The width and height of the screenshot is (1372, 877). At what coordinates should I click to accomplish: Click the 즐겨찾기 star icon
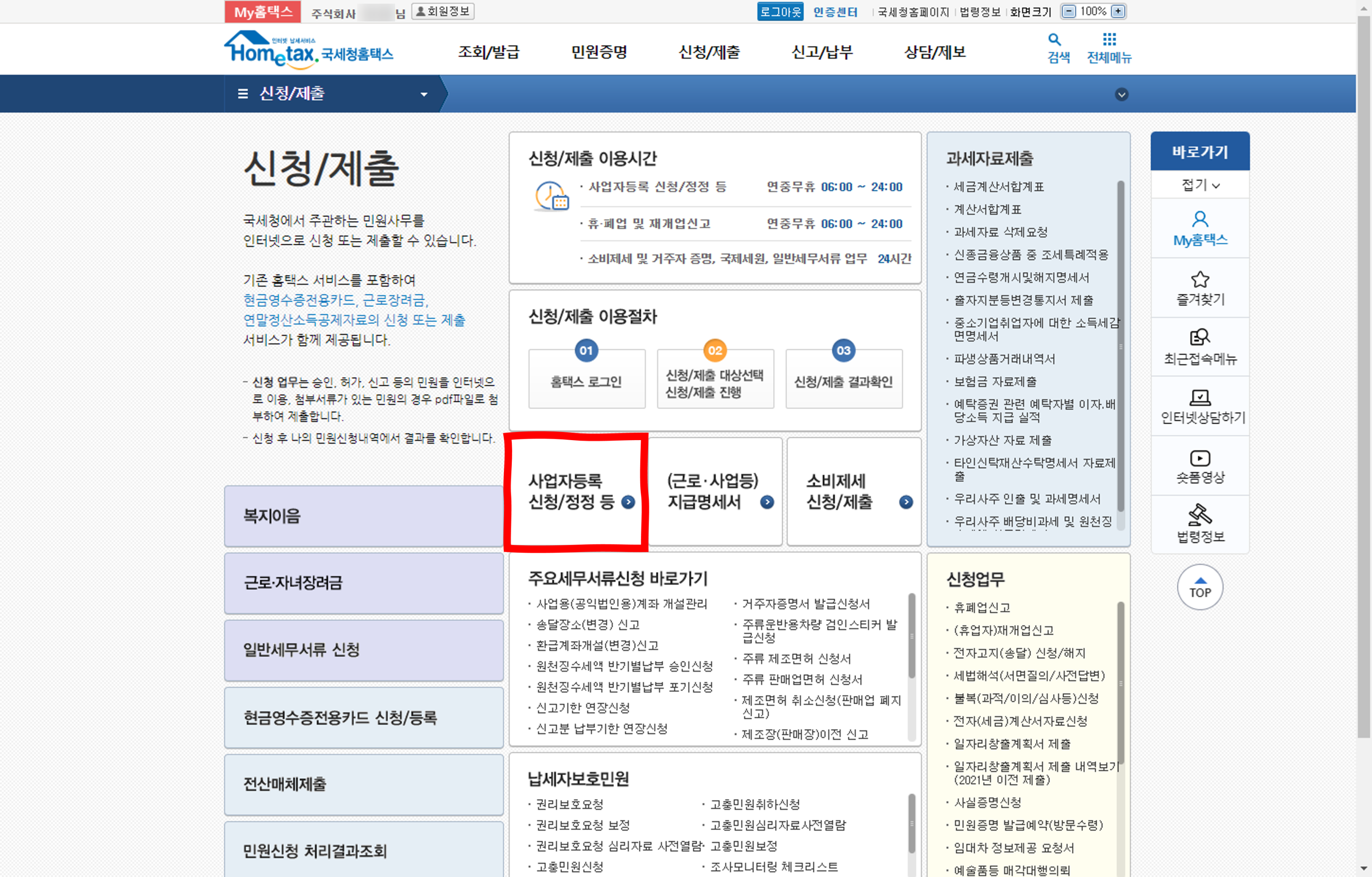[x=1200, y=279]
